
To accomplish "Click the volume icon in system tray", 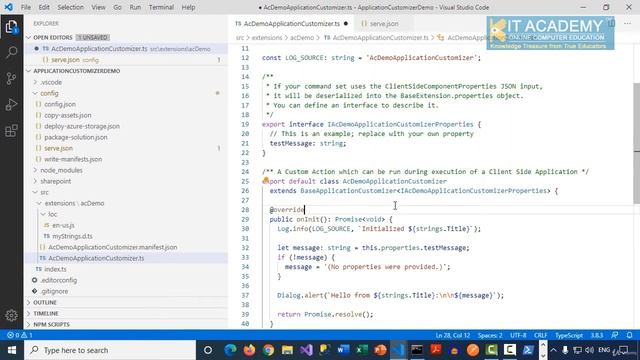I will pyautogui.click(x=589, y=350).
